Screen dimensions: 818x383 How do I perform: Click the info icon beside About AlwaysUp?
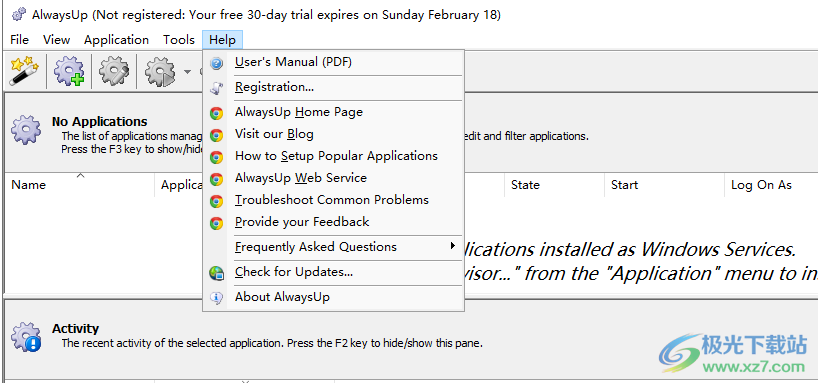point(216,298)
